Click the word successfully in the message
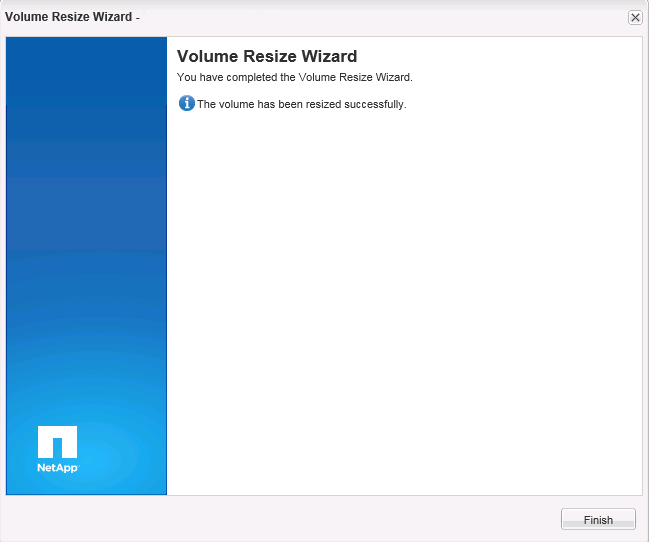 [376, 104]
